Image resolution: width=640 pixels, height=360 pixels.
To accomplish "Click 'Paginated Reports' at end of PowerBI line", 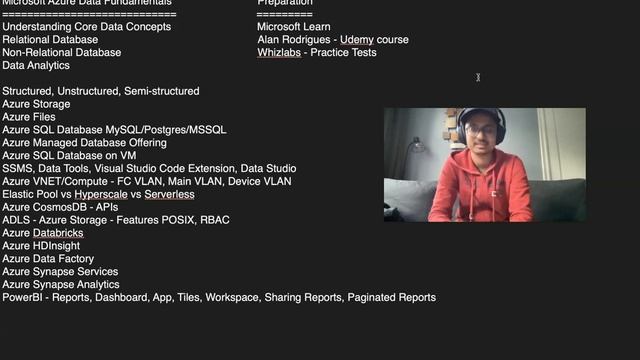I will click(392, 298).
